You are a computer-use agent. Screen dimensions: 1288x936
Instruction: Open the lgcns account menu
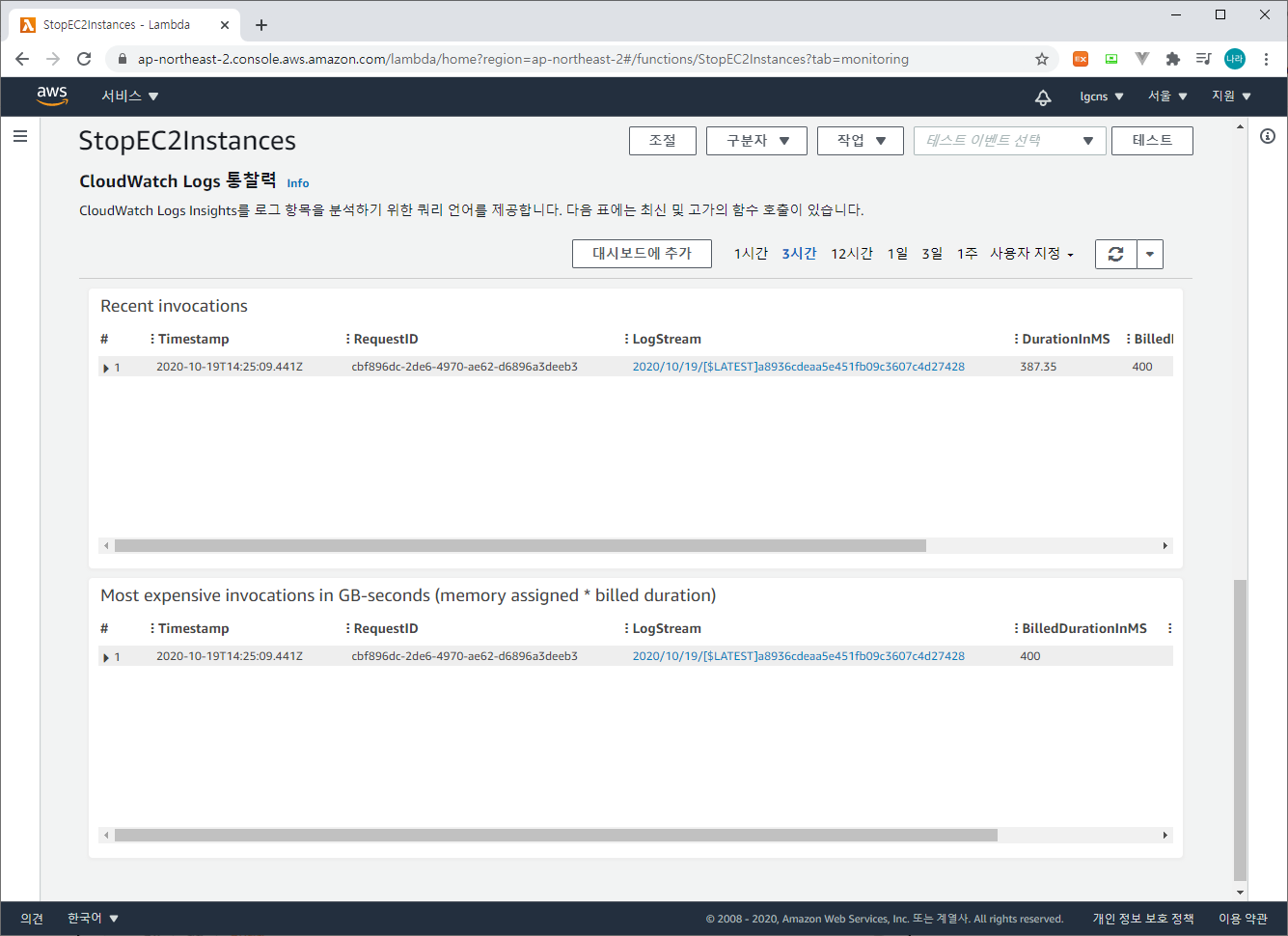click(1102, 96)
